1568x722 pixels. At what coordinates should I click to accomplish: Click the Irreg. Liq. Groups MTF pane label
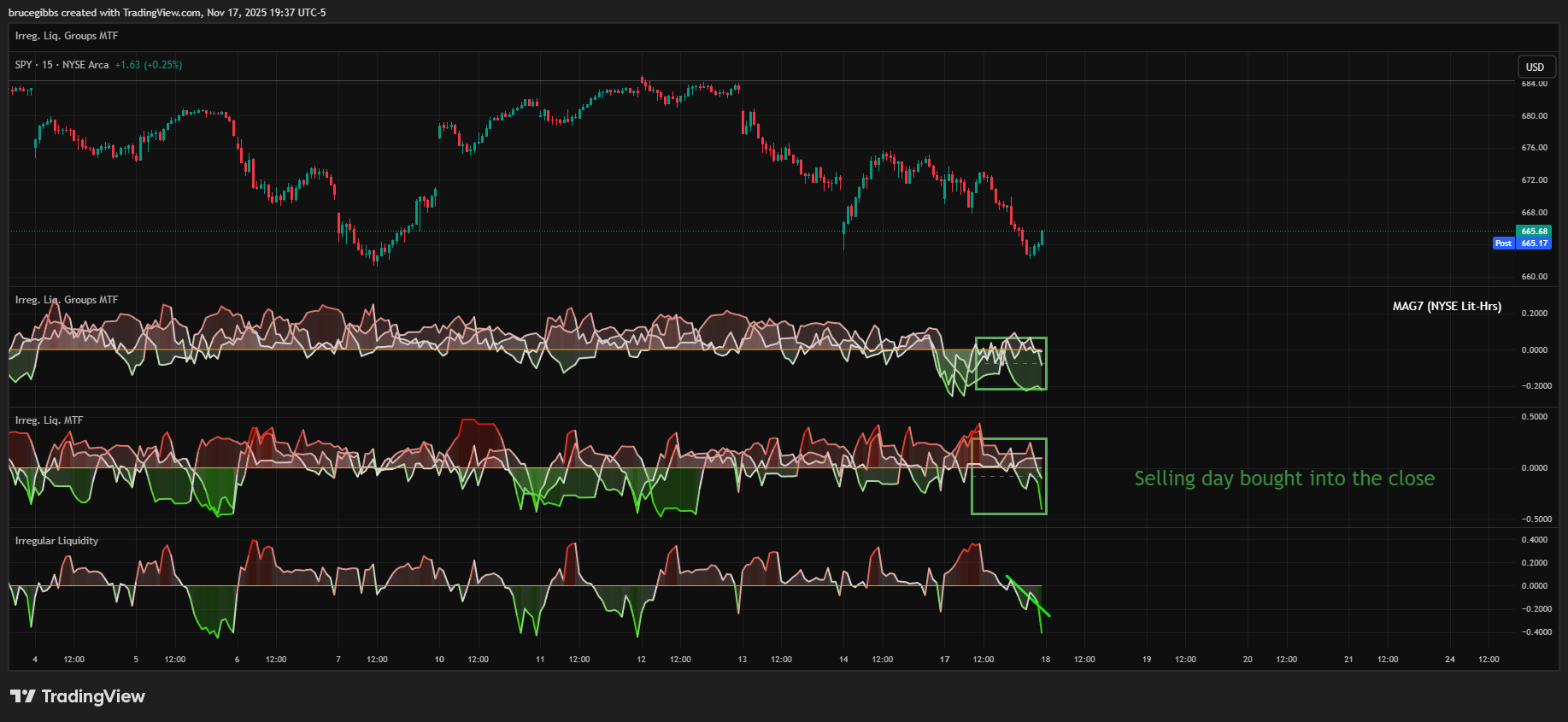click(x=67, y=300)
